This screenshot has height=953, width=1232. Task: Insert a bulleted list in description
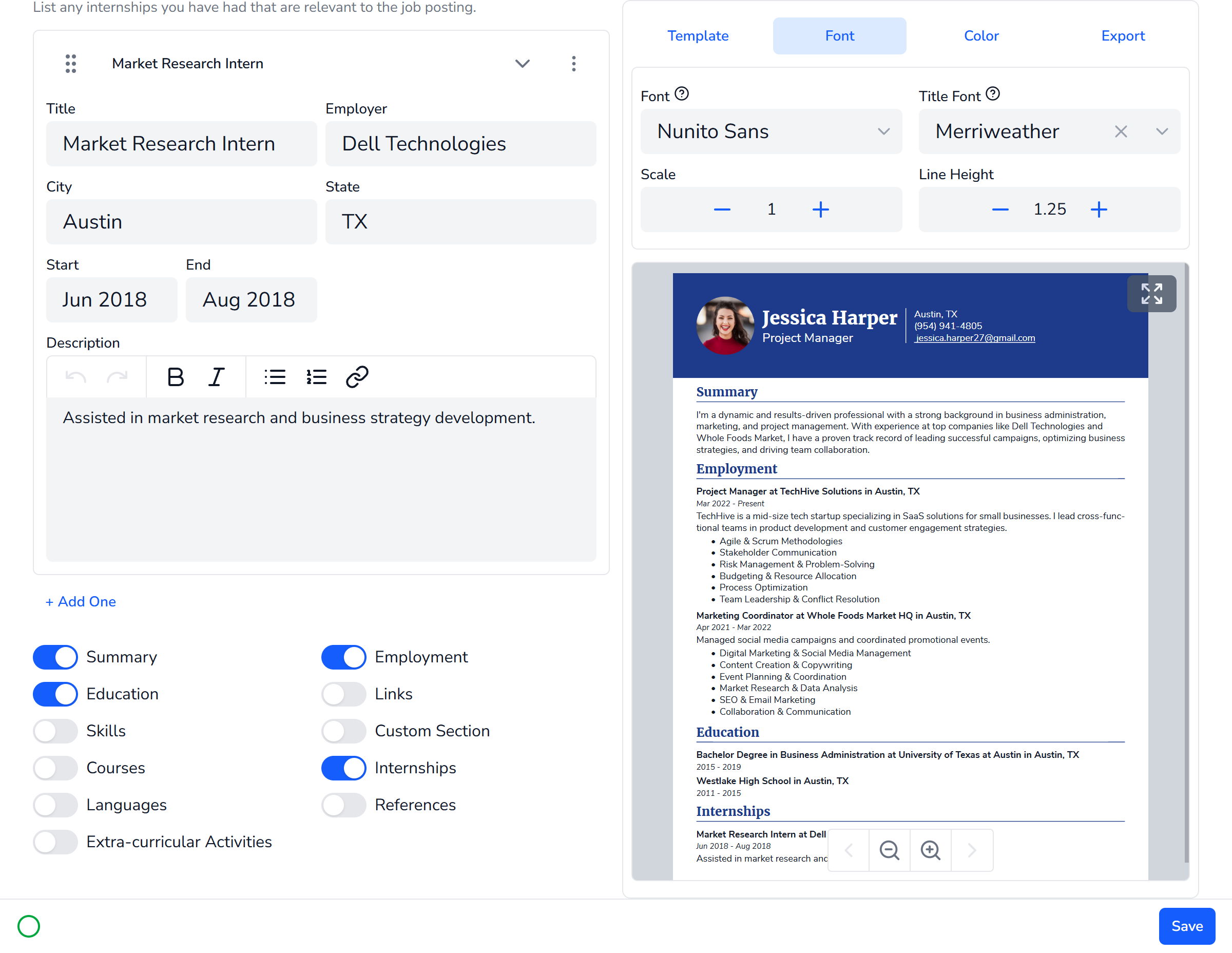(x=275, y=376)
